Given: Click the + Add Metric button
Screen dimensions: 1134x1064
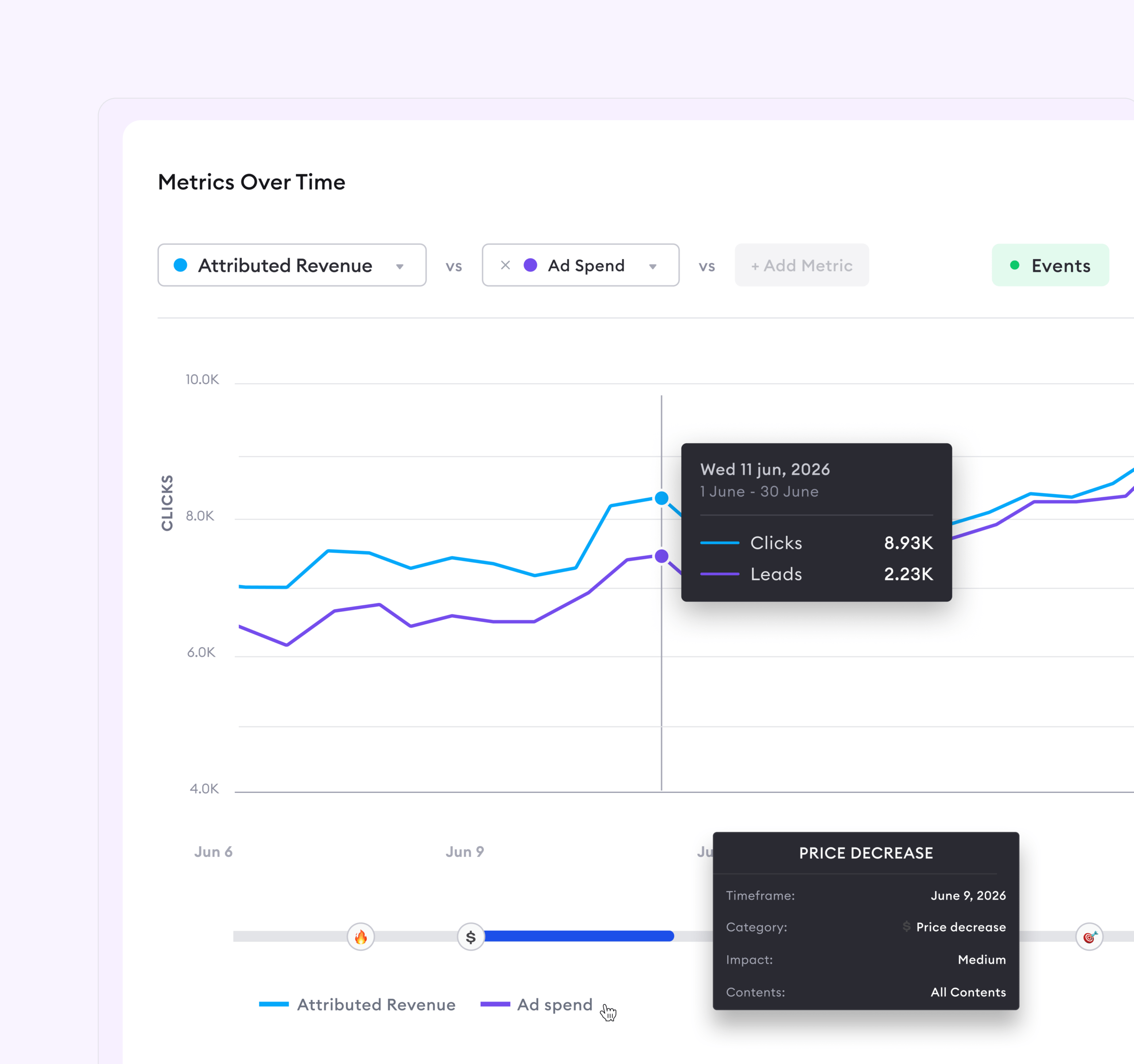Looking at the screenshot, I should tap(801, 265).
